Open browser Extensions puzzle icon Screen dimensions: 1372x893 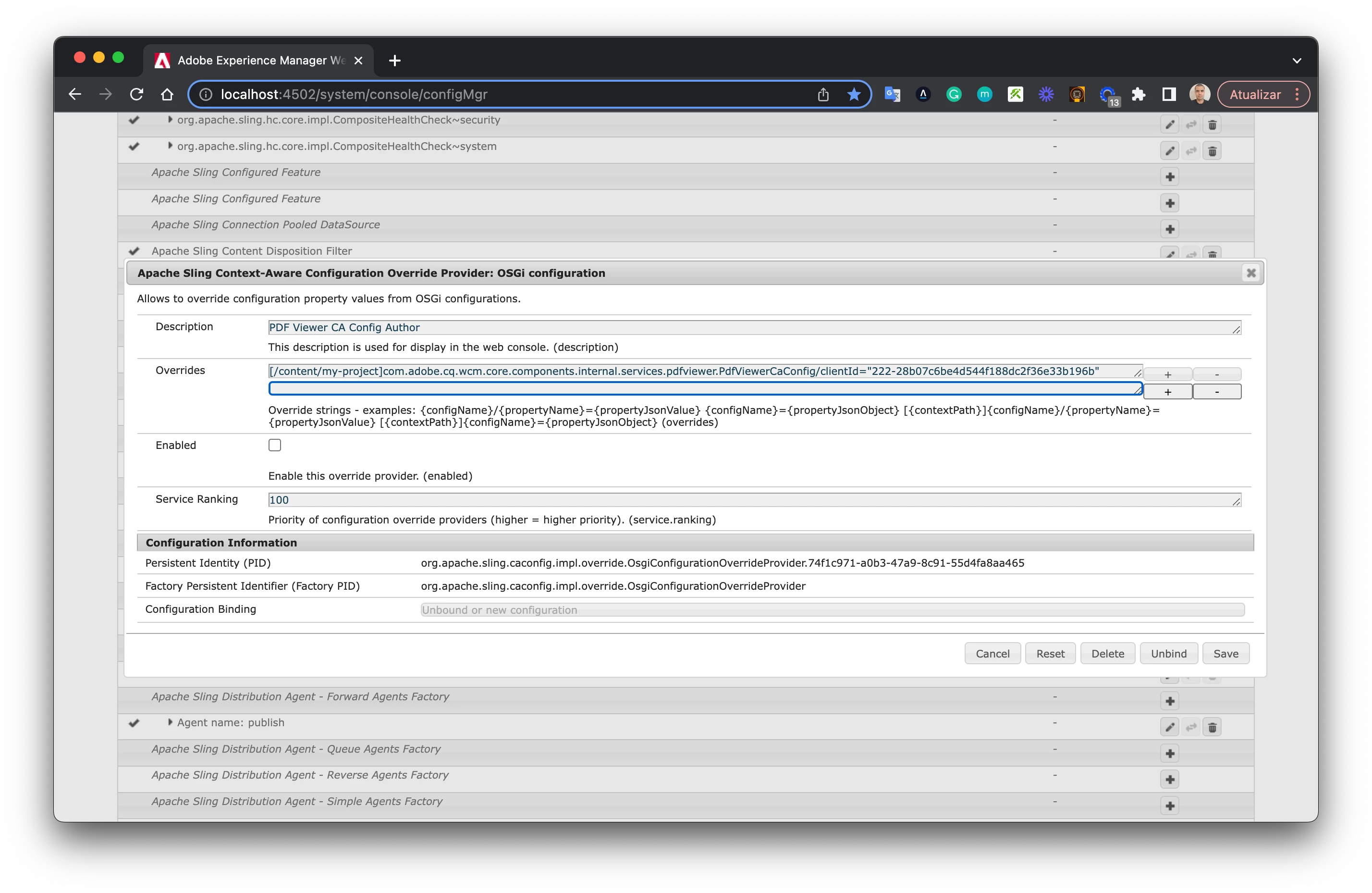point(1138,95)
